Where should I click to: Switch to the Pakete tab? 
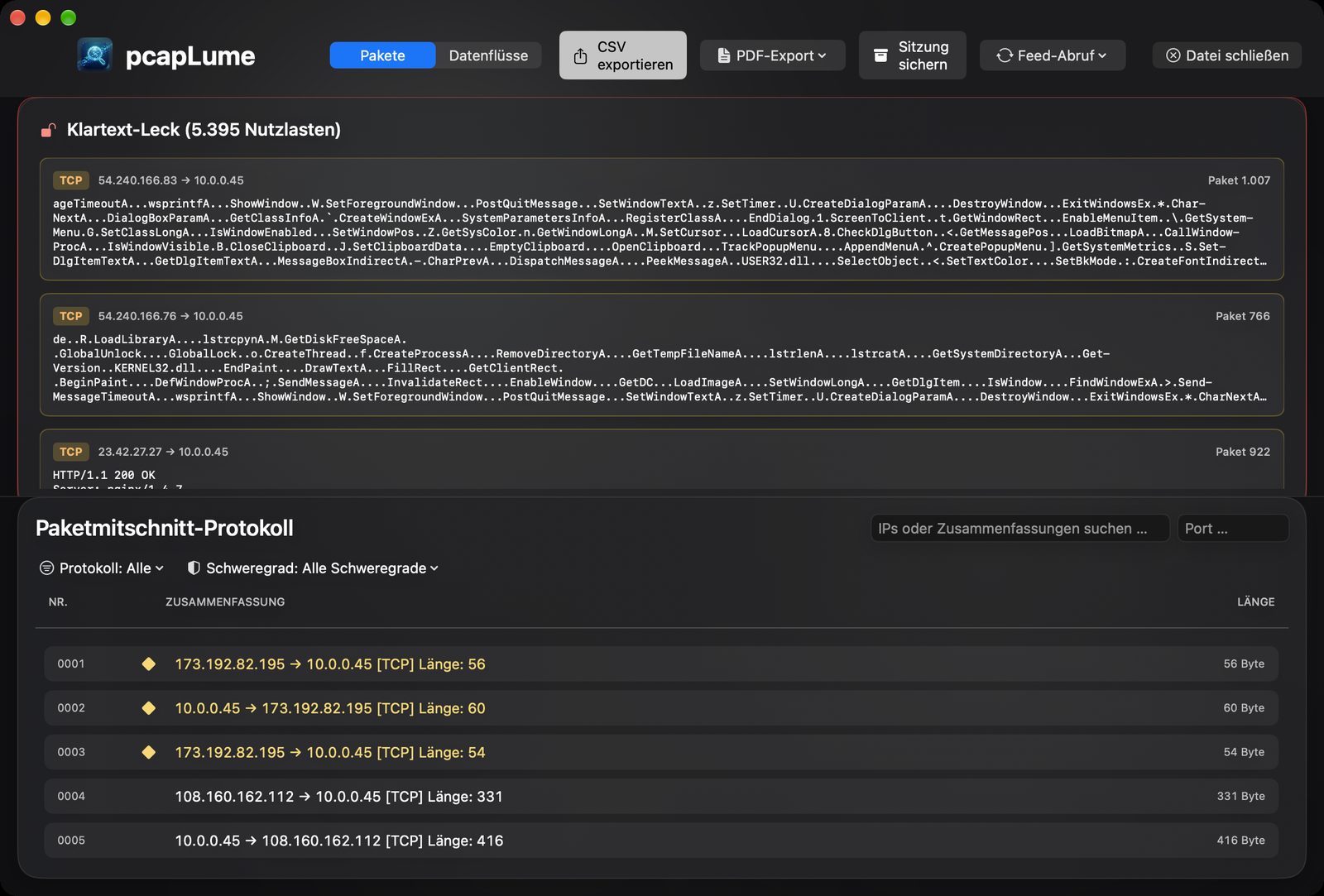tap(382, 55)
